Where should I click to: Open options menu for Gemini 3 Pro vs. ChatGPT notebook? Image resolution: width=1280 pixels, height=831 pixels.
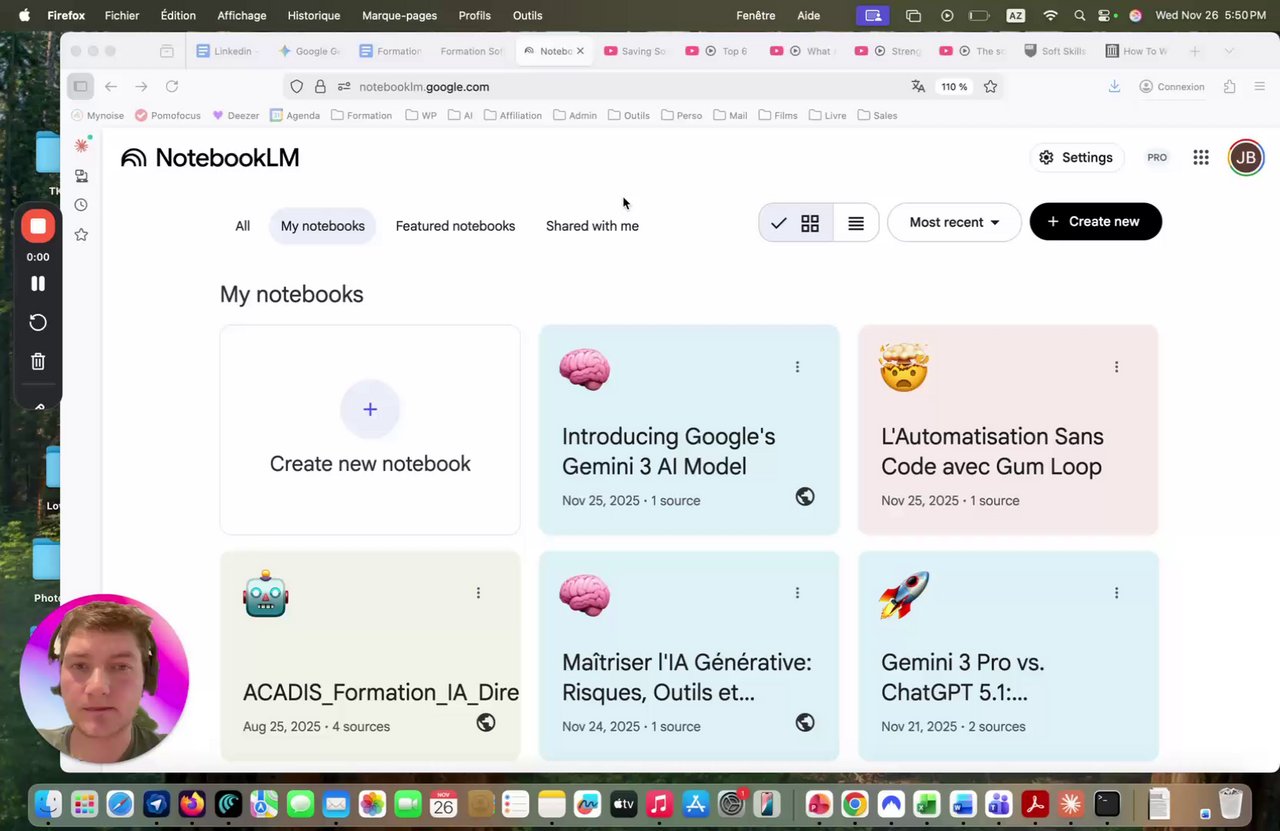point(1116,593)
